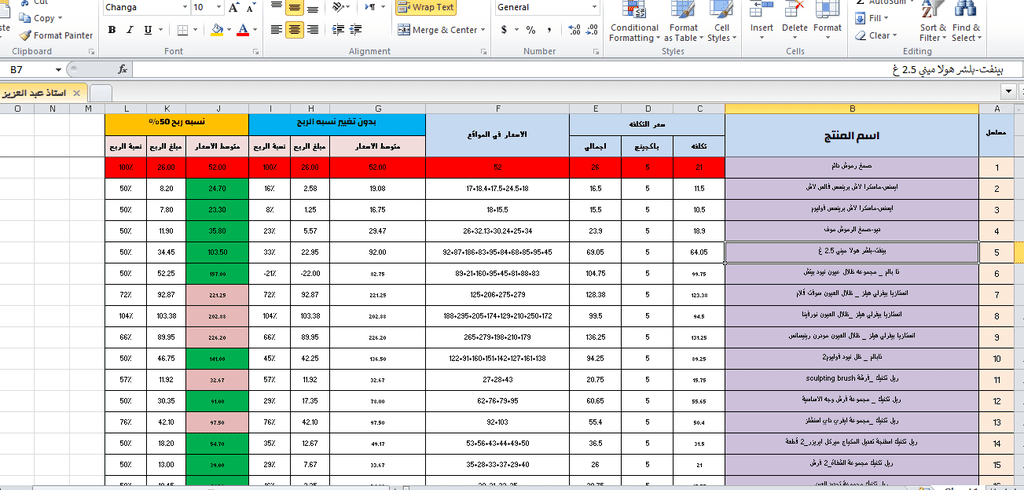
Task: Open the font size 10 dropdown
Action: click(x=219, y=7)
